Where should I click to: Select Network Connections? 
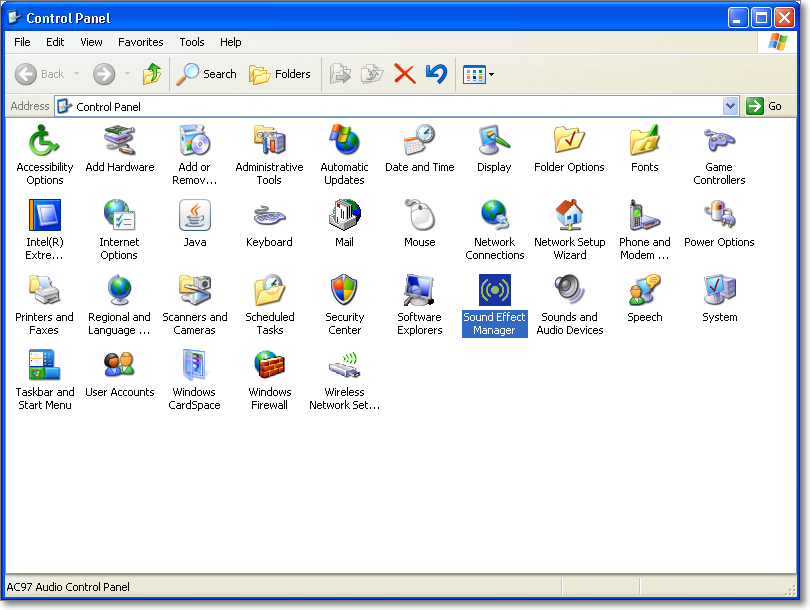coord(494,229)
